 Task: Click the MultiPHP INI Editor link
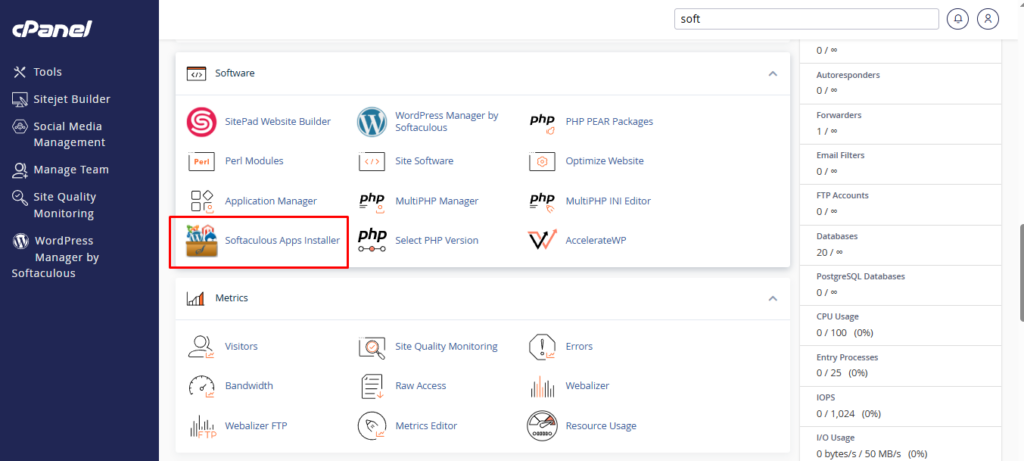pos(608,201)
